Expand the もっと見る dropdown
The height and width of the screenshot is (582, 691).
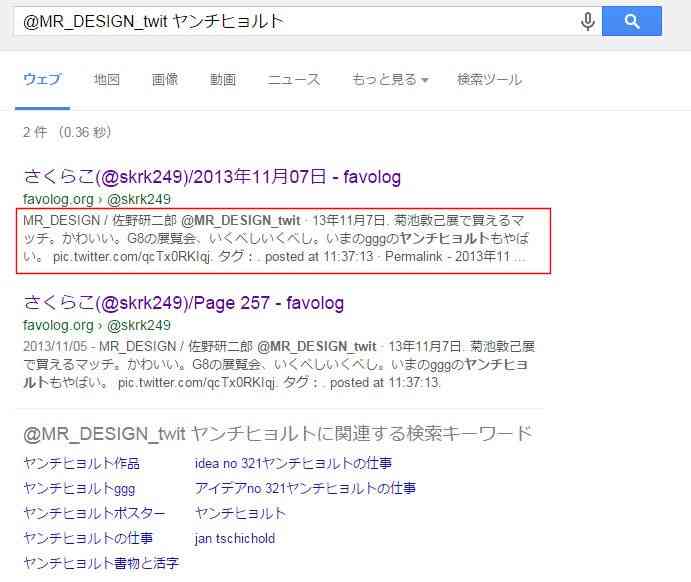[x=390, y=80]
